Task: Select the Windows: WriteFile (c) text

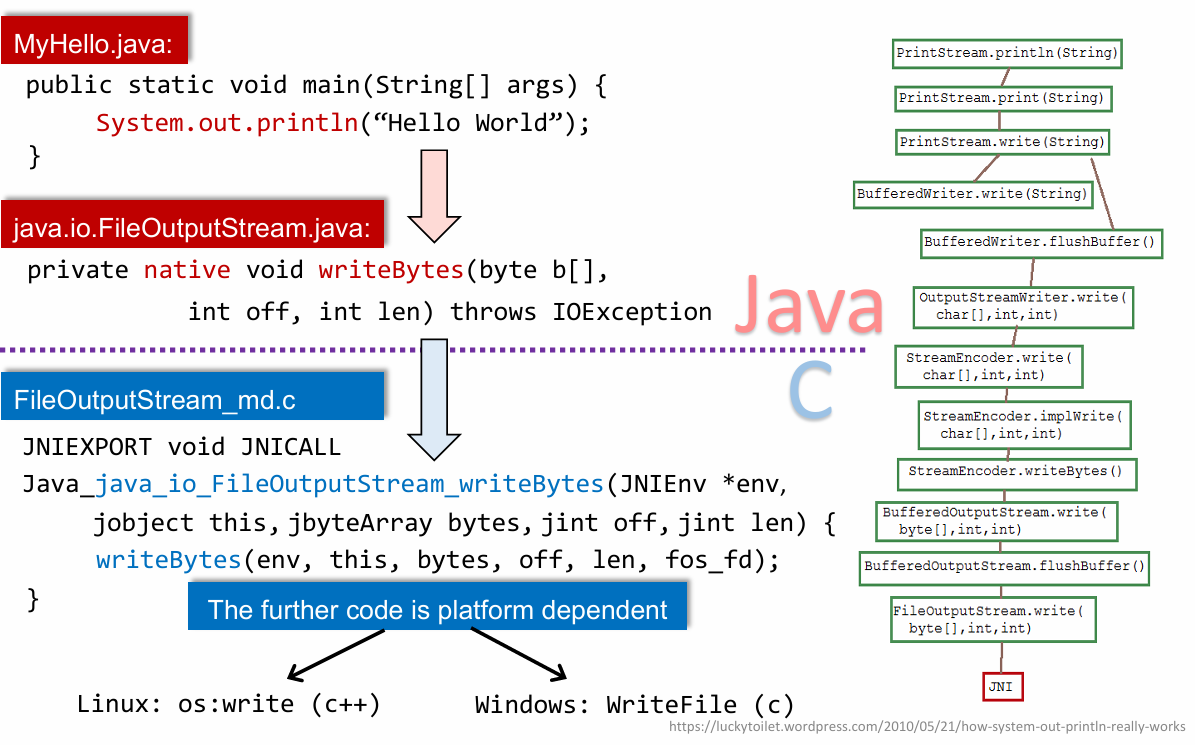Action: click(634, 704)
